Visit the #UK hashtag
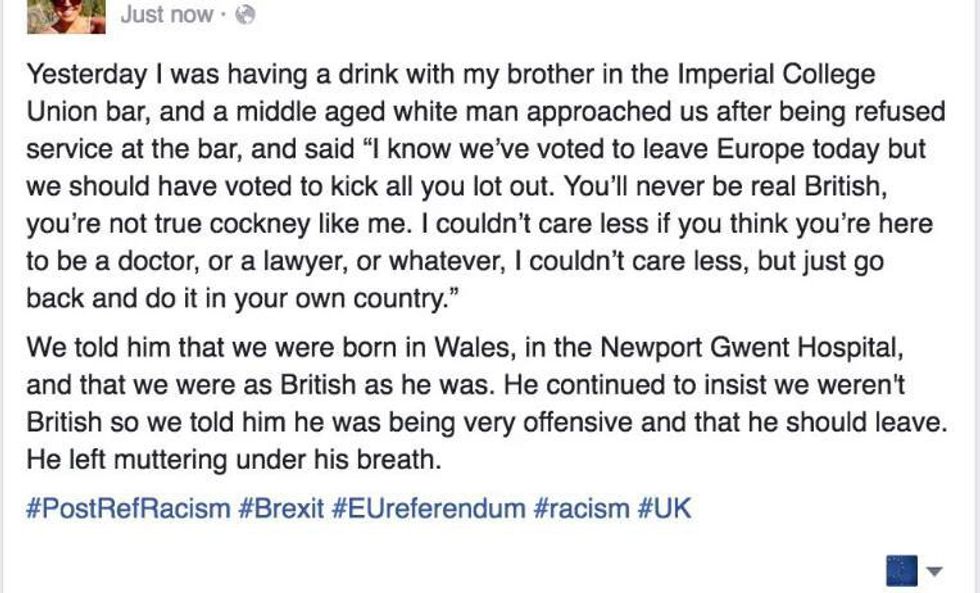Viewport: 980px width, 593px height. coord(663,508)
